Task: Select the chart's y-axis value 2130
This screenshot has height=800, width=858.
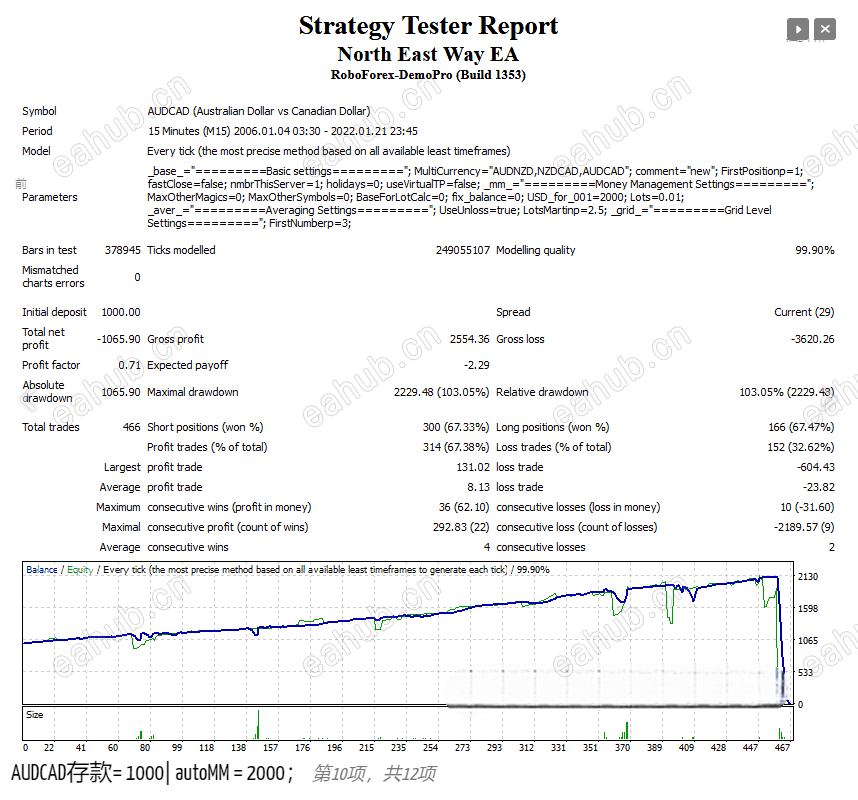Action: coord(808,577)
